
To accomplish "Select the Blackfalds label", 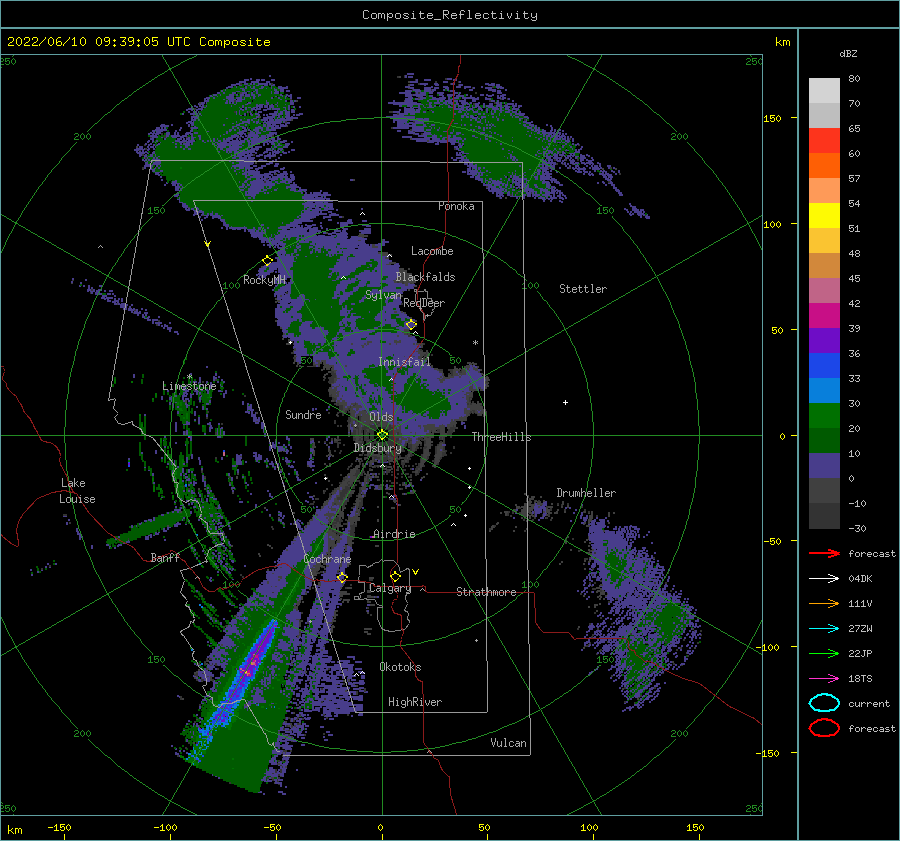I will pyautogui.click(x=425, y=277).
